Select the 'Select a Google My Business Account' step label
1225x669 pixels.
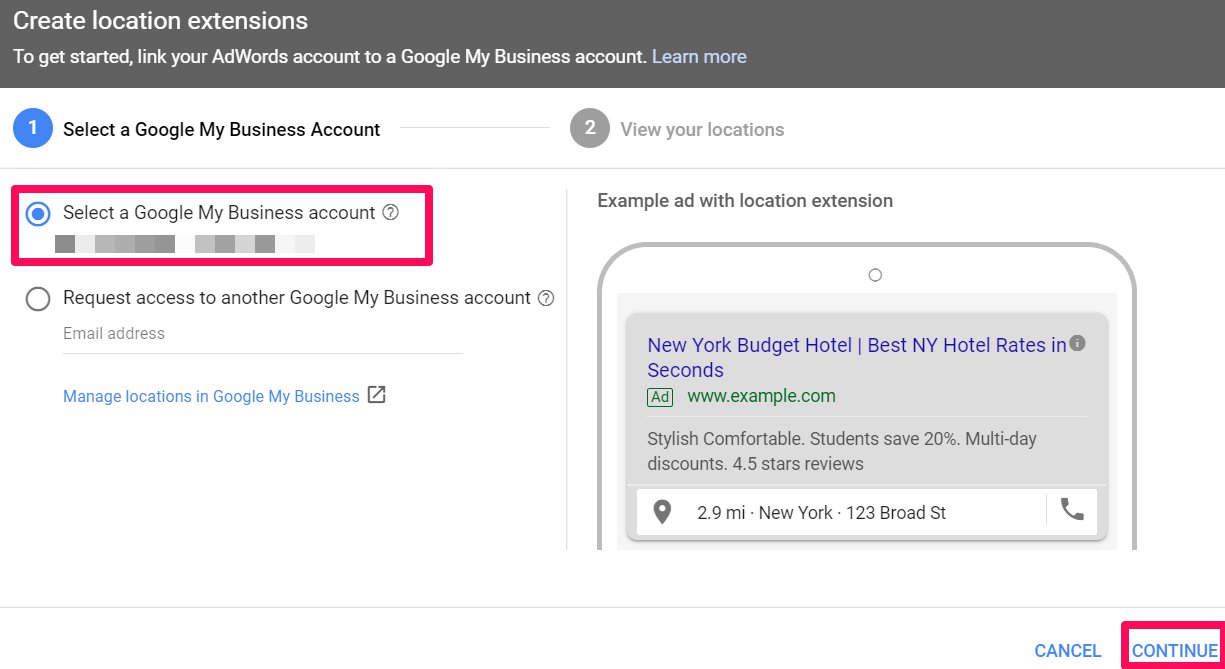tap(222, 129)
